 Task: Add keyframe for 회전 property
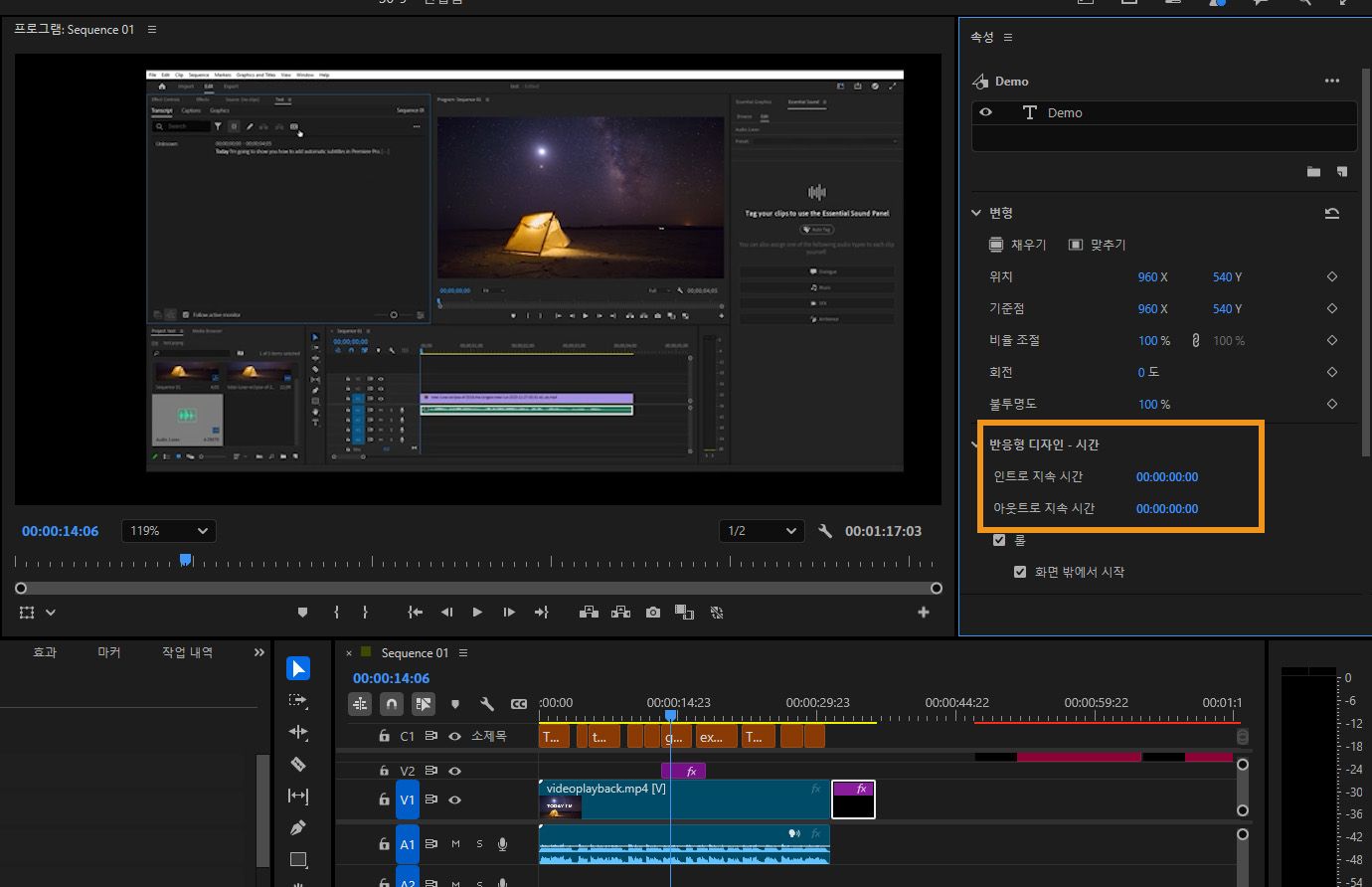[x=1332, y=372]
